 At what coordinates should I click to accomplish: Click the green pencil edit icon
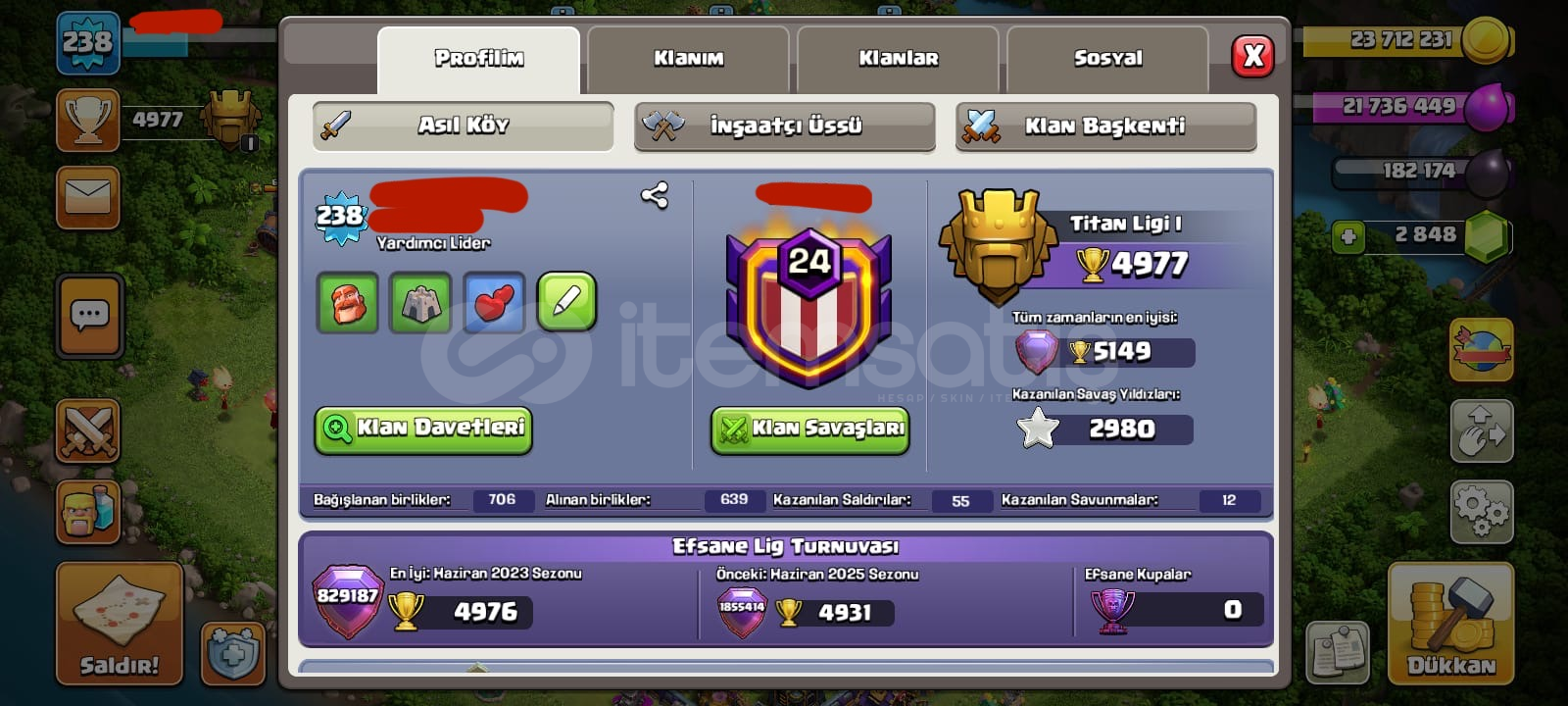566,302
